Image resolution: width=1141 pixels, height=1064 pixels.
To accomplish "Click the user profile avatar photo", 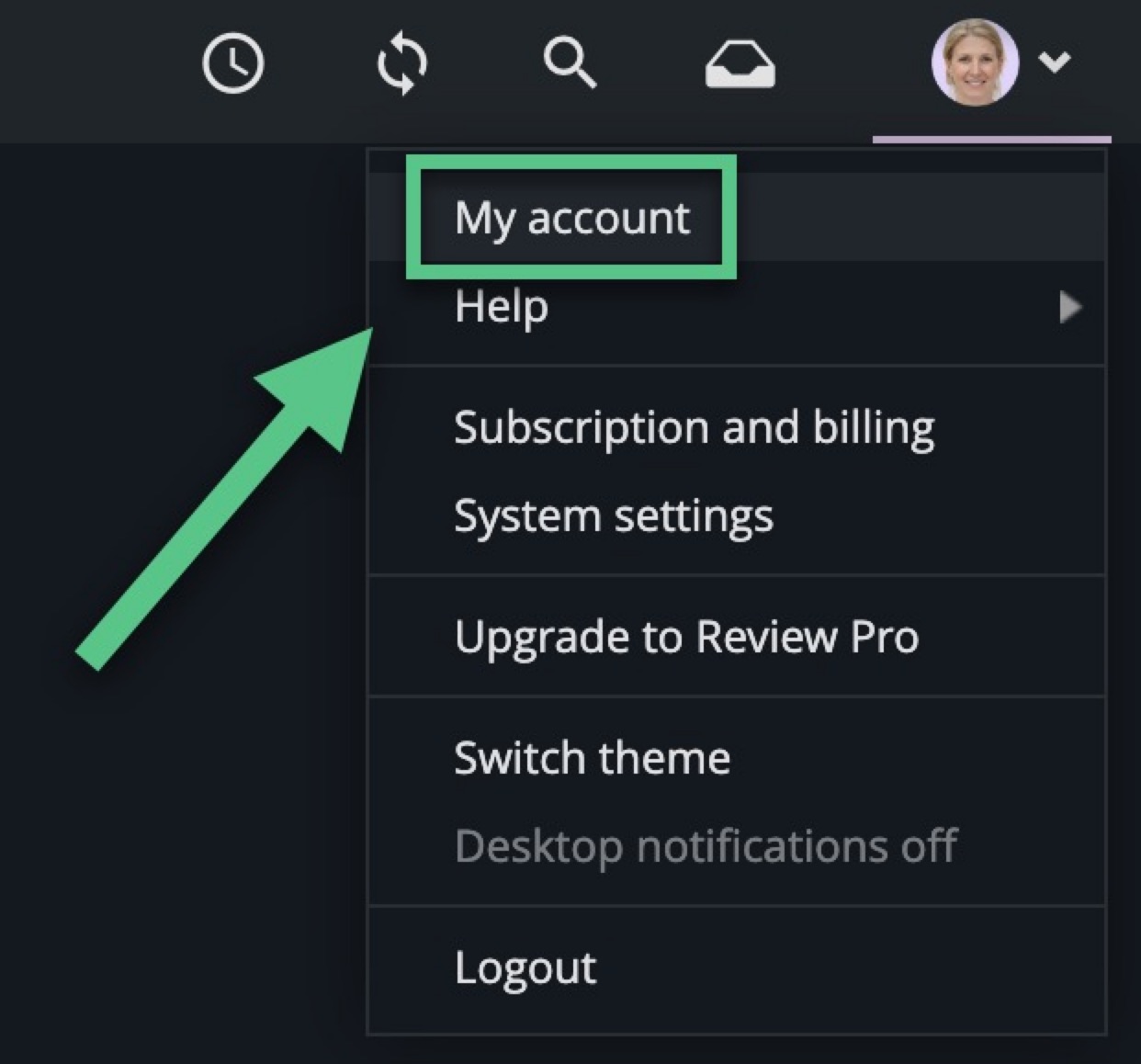I will [975, 62].
